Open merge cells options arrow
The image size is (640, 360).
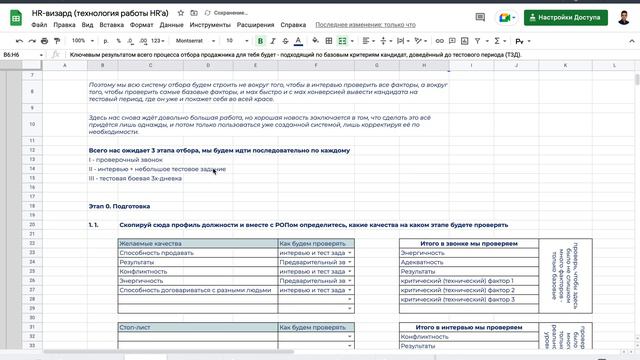pos(352,41)
